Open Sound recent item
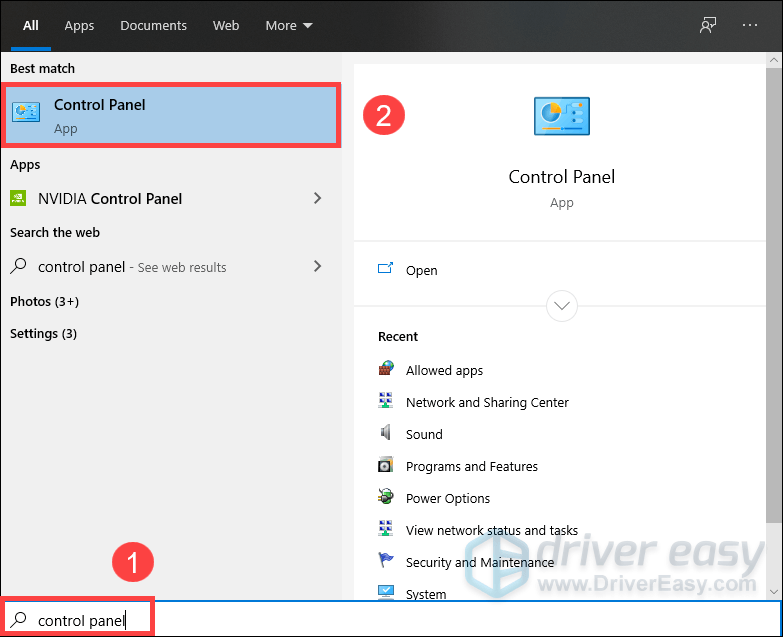The width and height of the screenshot is (783, 637). point(424,434)
